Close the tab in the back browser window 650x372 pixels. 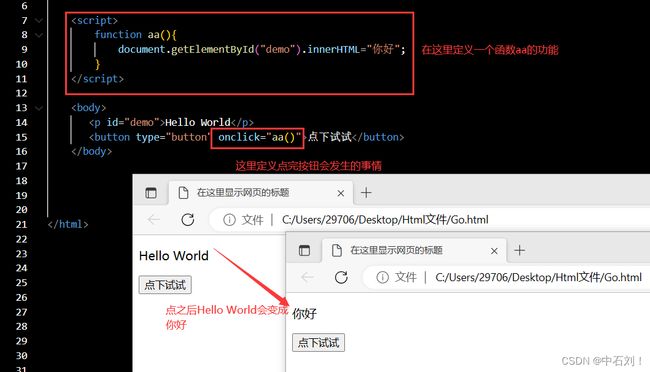pos(341,193)
